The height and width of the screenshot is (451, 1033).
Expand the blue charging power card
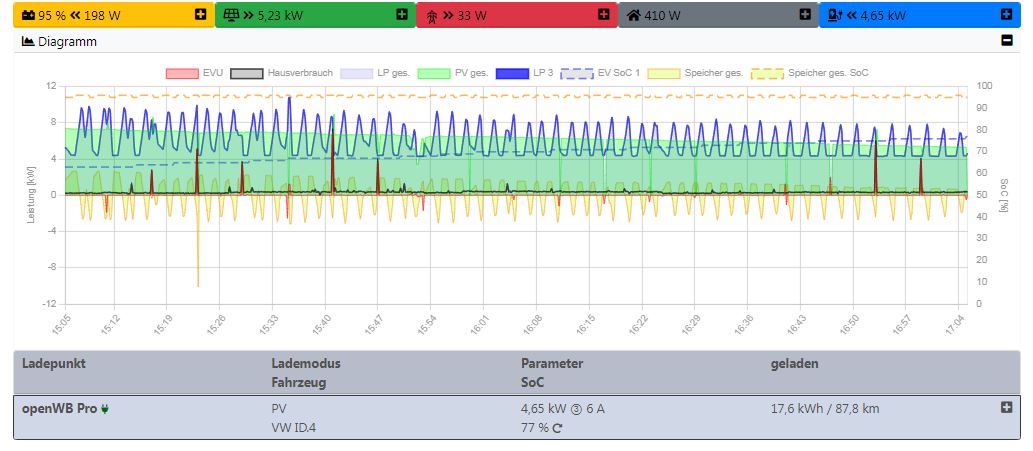[x=1006, y=15]
